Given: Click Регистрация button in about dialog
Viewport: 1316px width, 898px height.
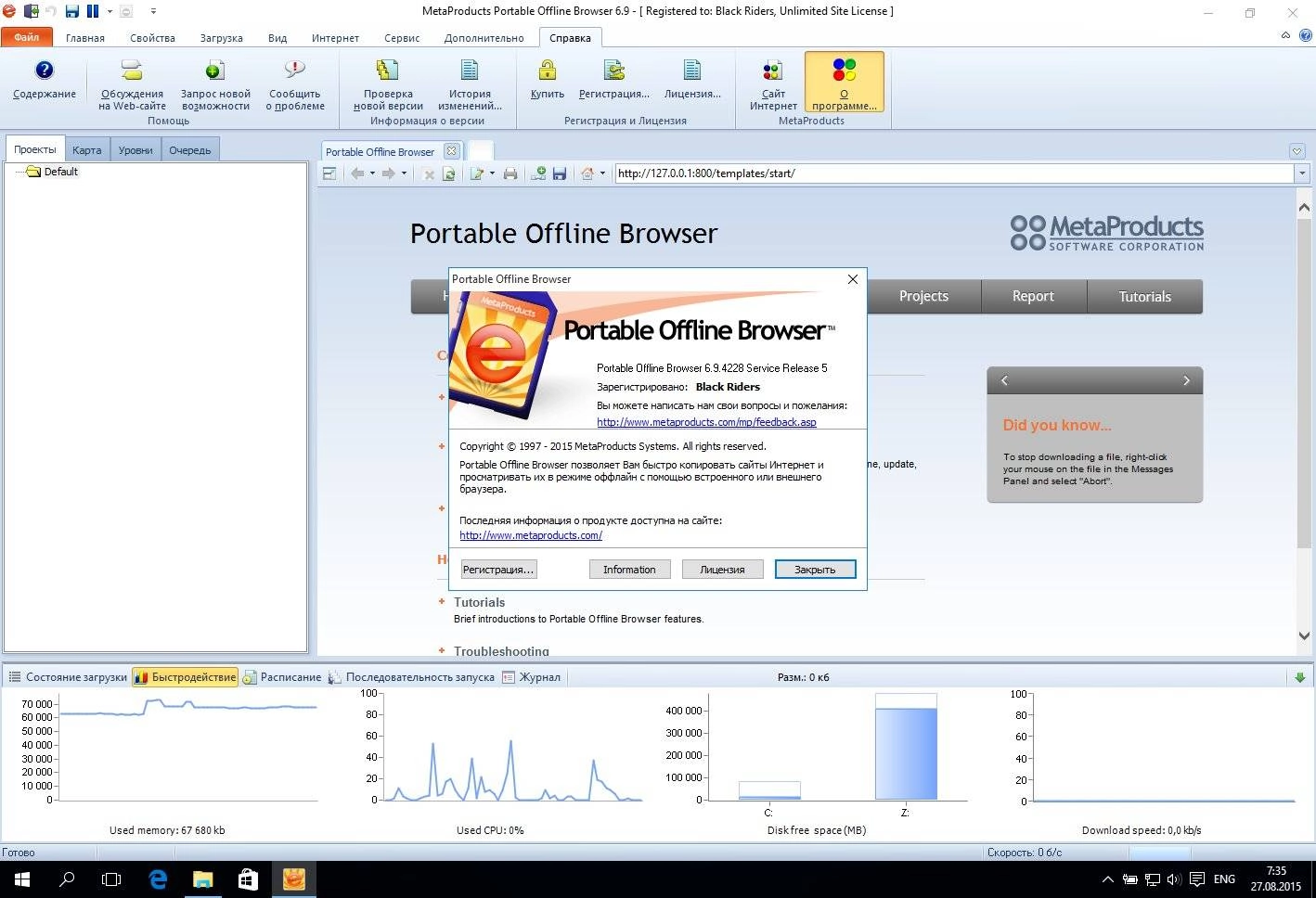Looking at the screenshot, I should 498,570.
